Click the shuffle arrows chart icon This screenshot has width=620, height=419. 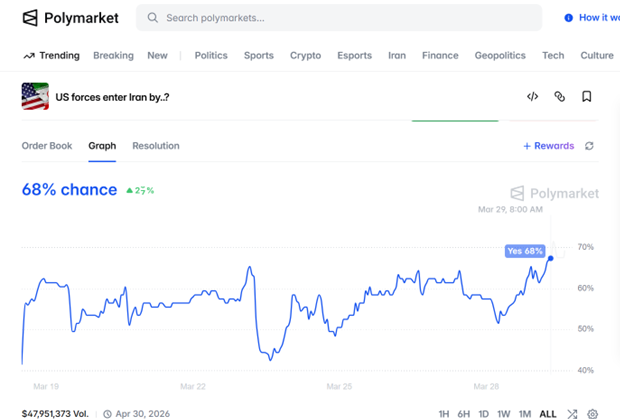[572, 413]
